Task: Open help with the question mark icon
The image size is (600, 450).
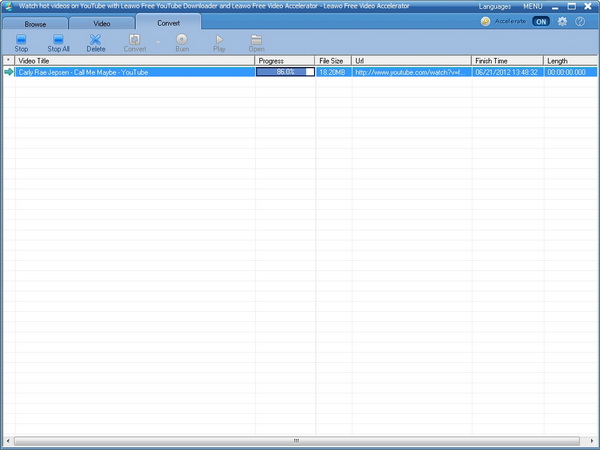Action: coord(580,21)
